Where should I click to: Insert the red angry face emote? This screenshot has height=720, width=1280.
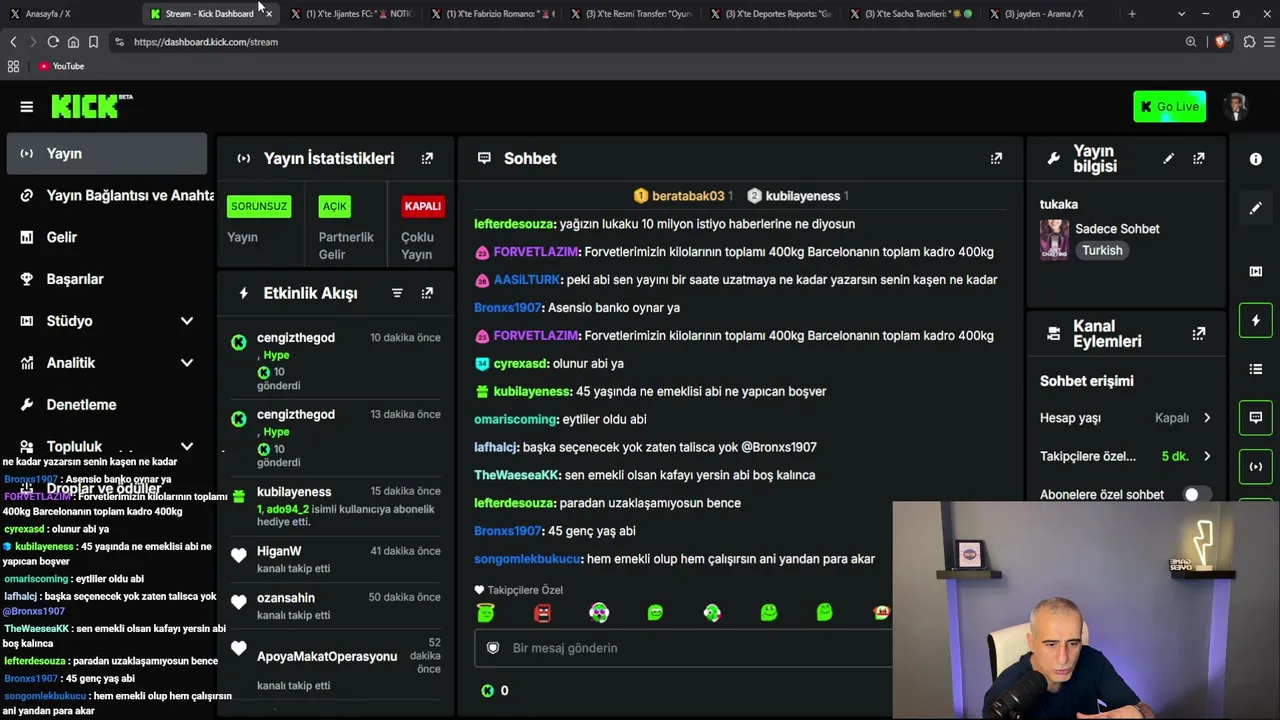pyautogui.click(x=542, y=612)
